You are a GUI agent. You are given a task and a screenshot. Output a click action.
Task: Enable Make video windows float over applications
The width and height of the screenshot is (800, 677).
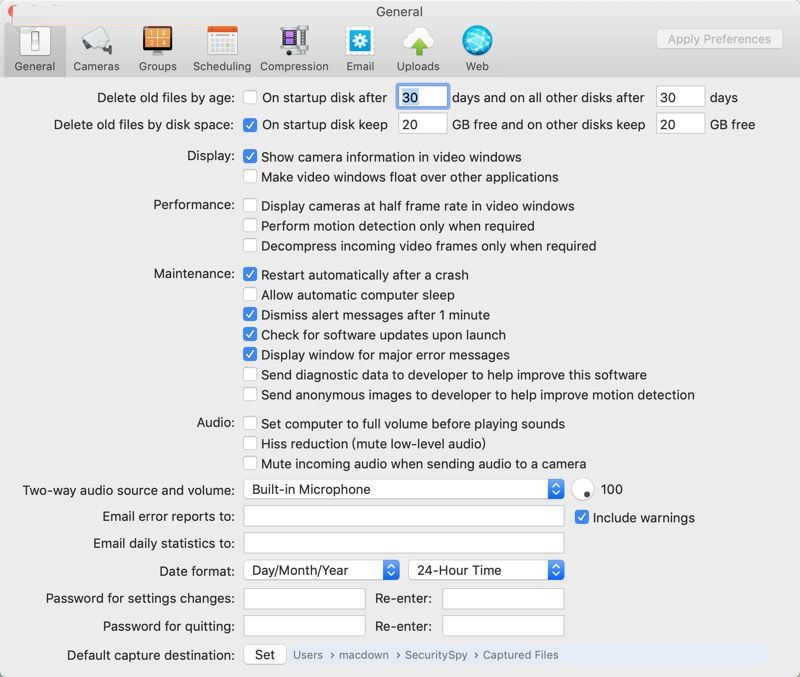click(250, 177)
